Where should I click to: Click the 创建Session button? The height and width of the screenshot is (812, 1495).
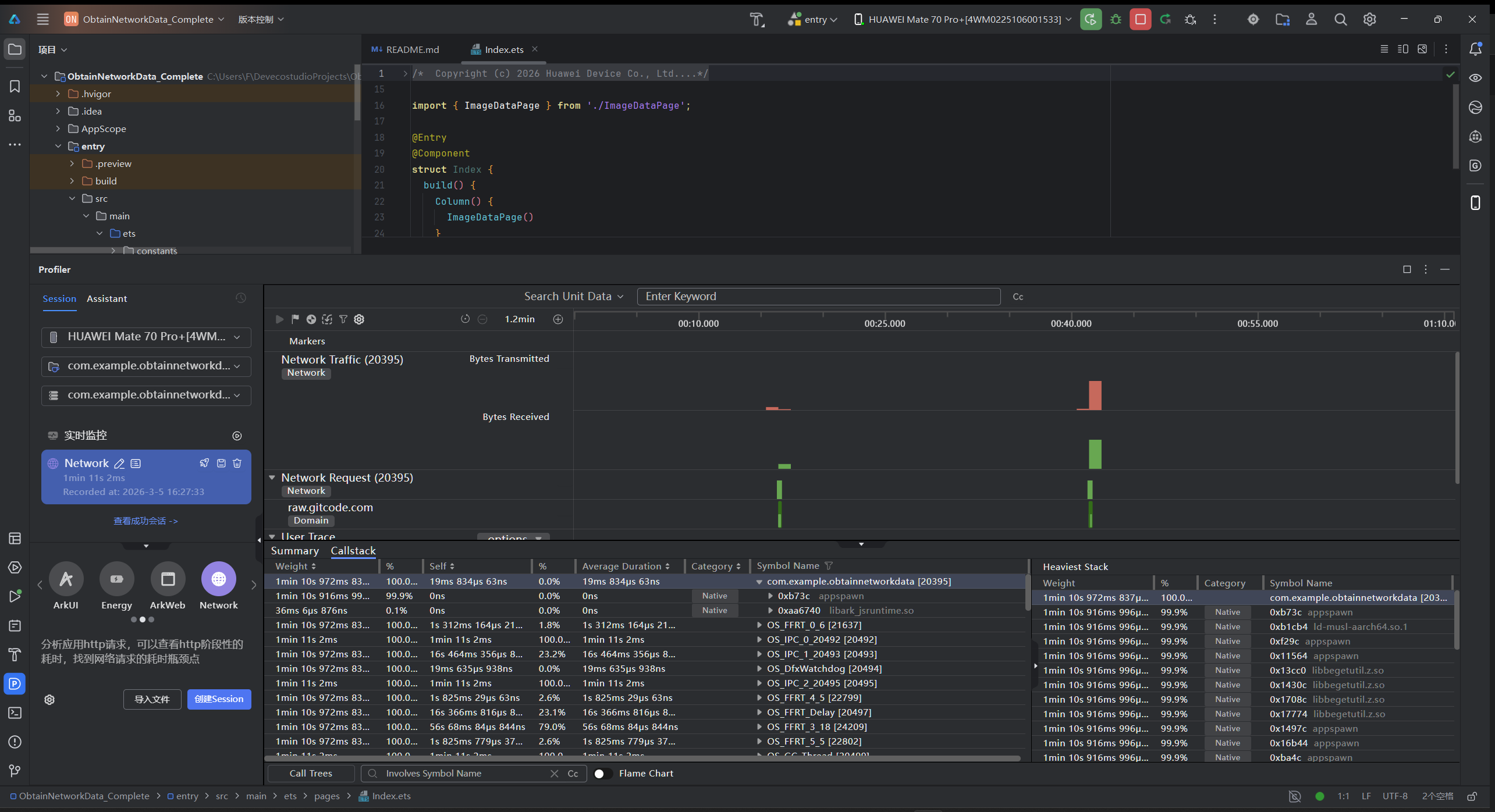(219, 699)
